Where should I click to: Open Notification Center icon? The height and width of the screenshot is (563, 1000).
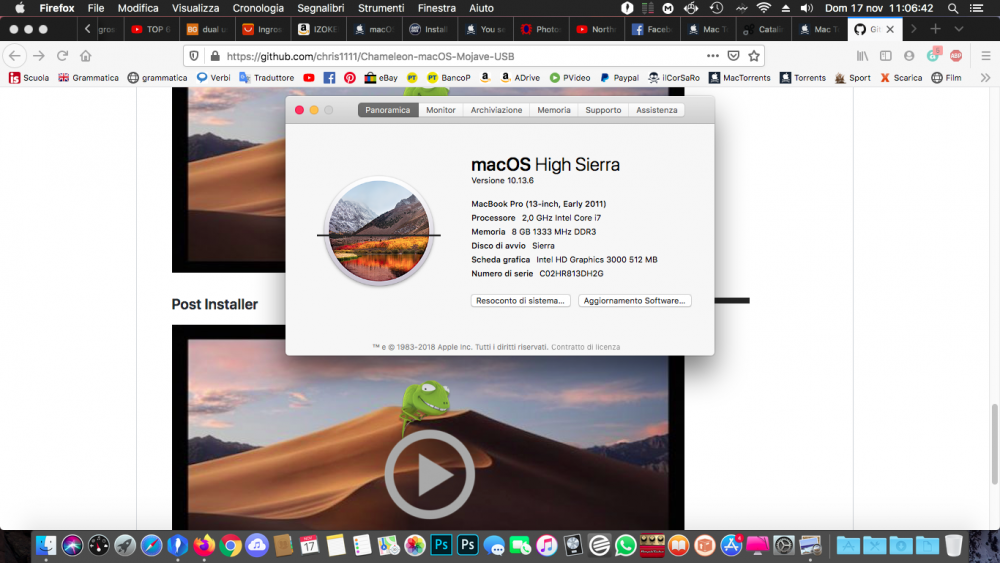pyautogui.click(x=976, y=8)
